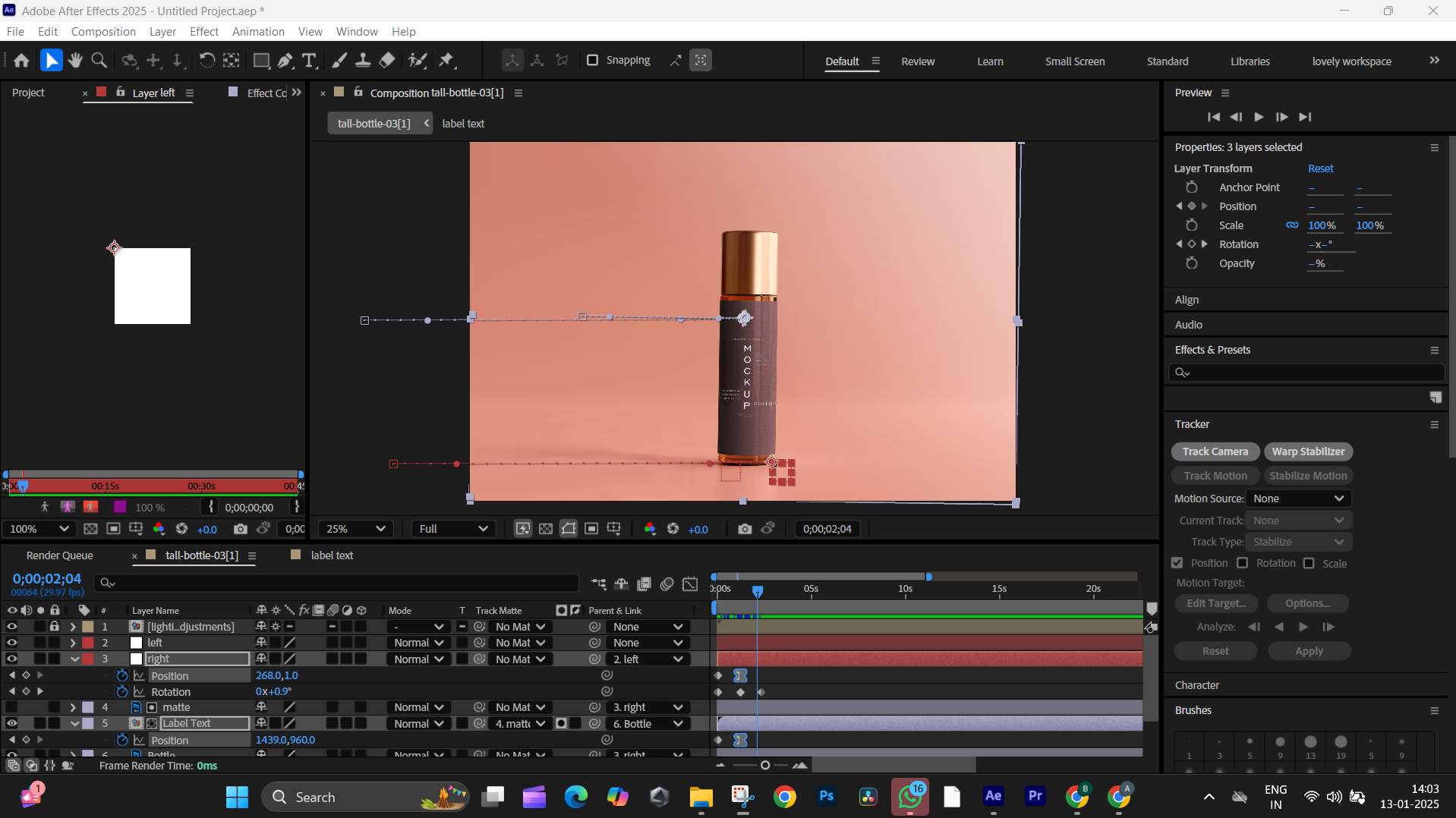The height and width of the screenshot is (818, 1456).
Task: Open WhatsApp from the taskbar
Action: pyautogui.click(x=909, y=797)
